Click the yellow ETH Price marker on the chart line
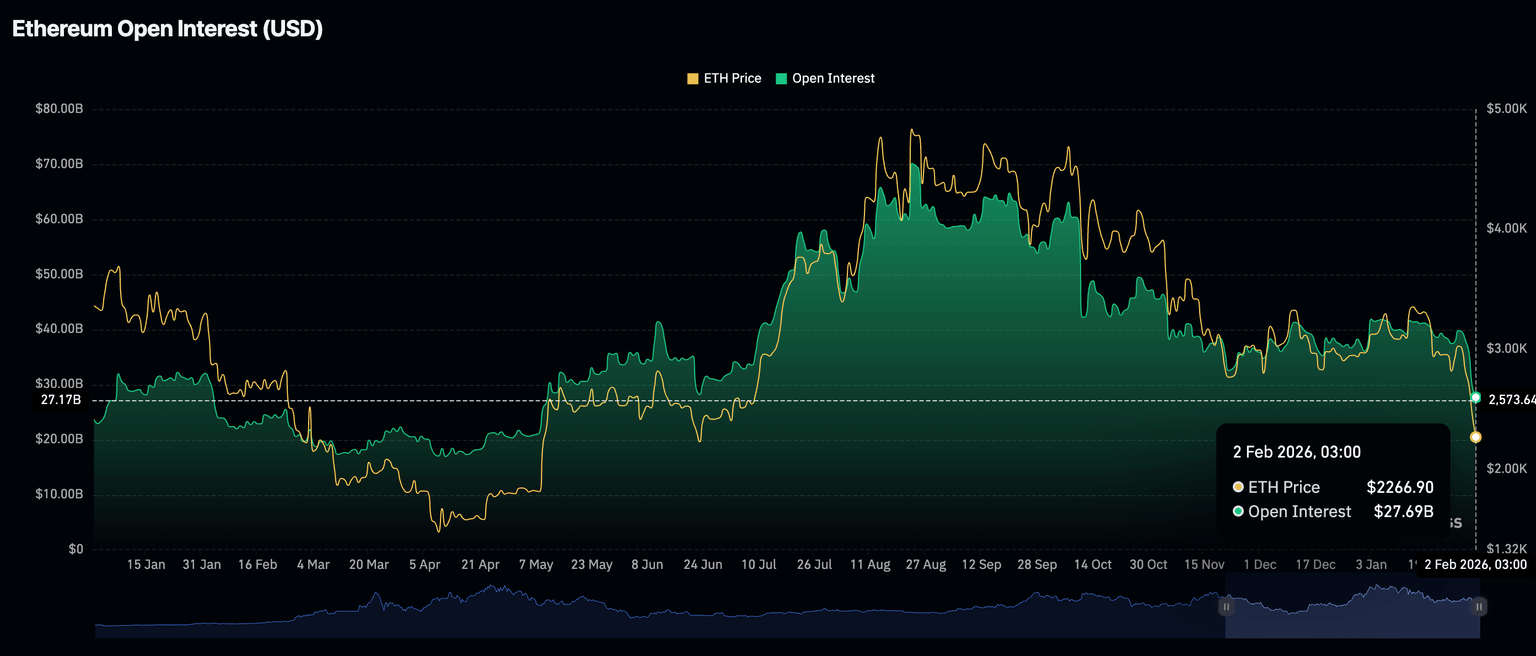The image size is (1536, 656). click(x=1476, y=437)
